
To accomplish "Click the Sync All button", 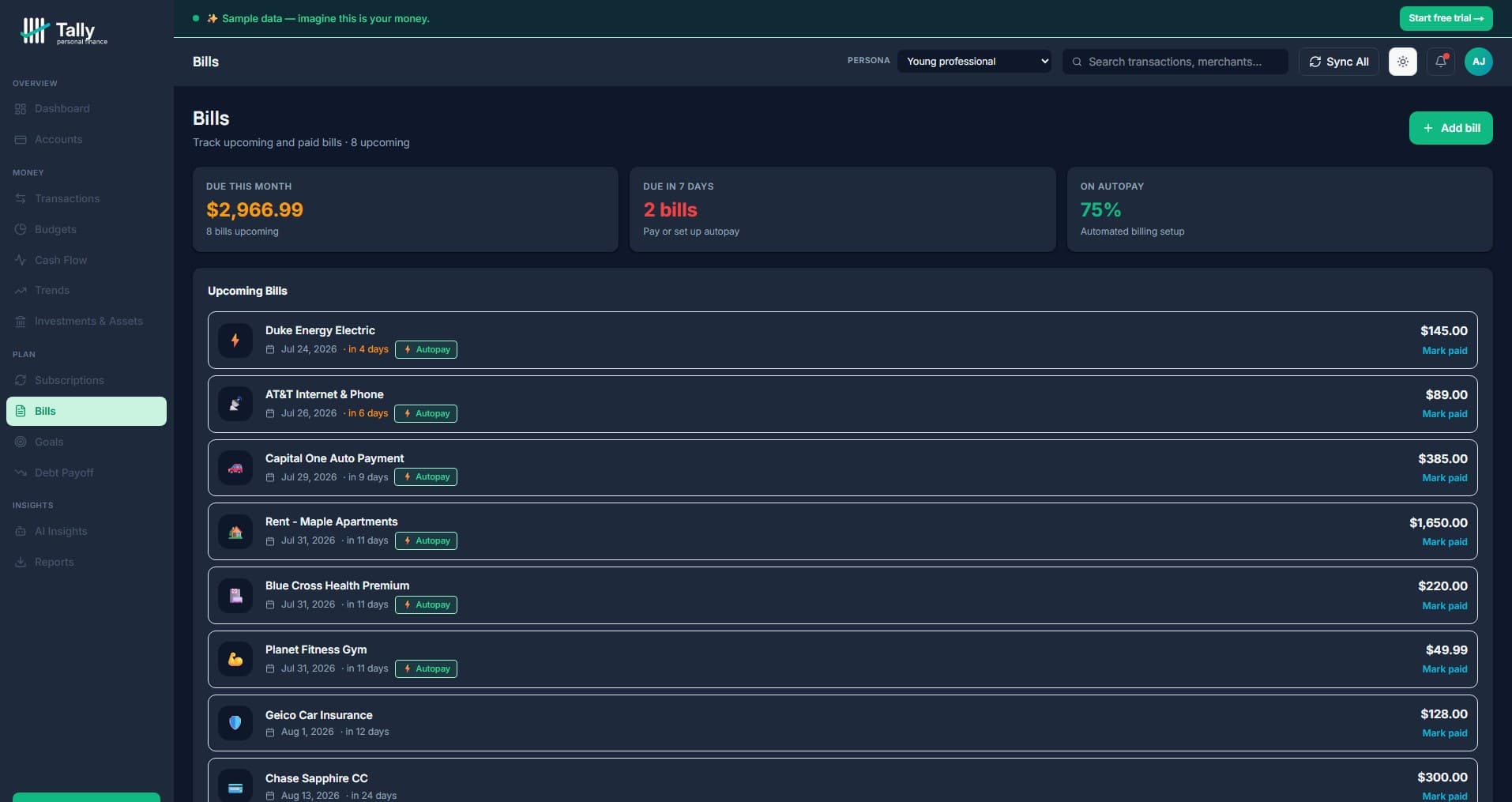I will tap(1338, 62).
